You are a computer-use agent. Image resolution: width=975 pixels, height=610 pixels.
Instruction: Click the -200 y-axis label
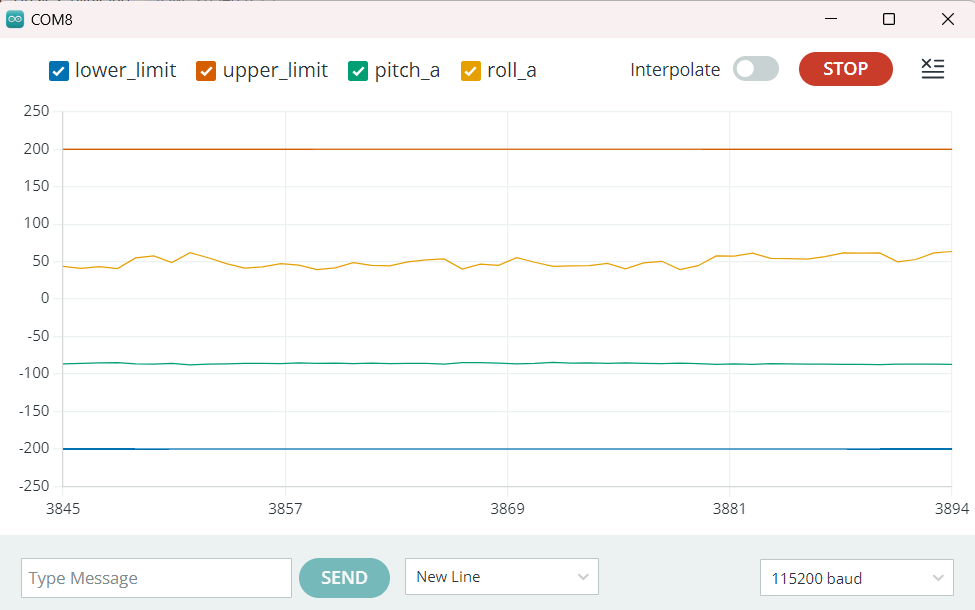[x=34, y=448]
